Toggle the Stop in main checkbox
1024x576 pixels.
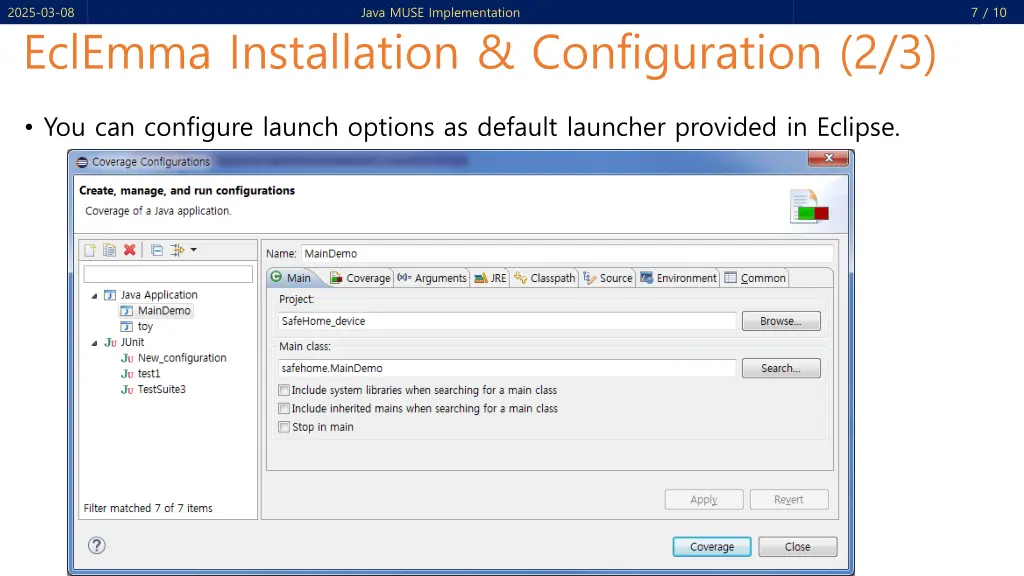284,426
